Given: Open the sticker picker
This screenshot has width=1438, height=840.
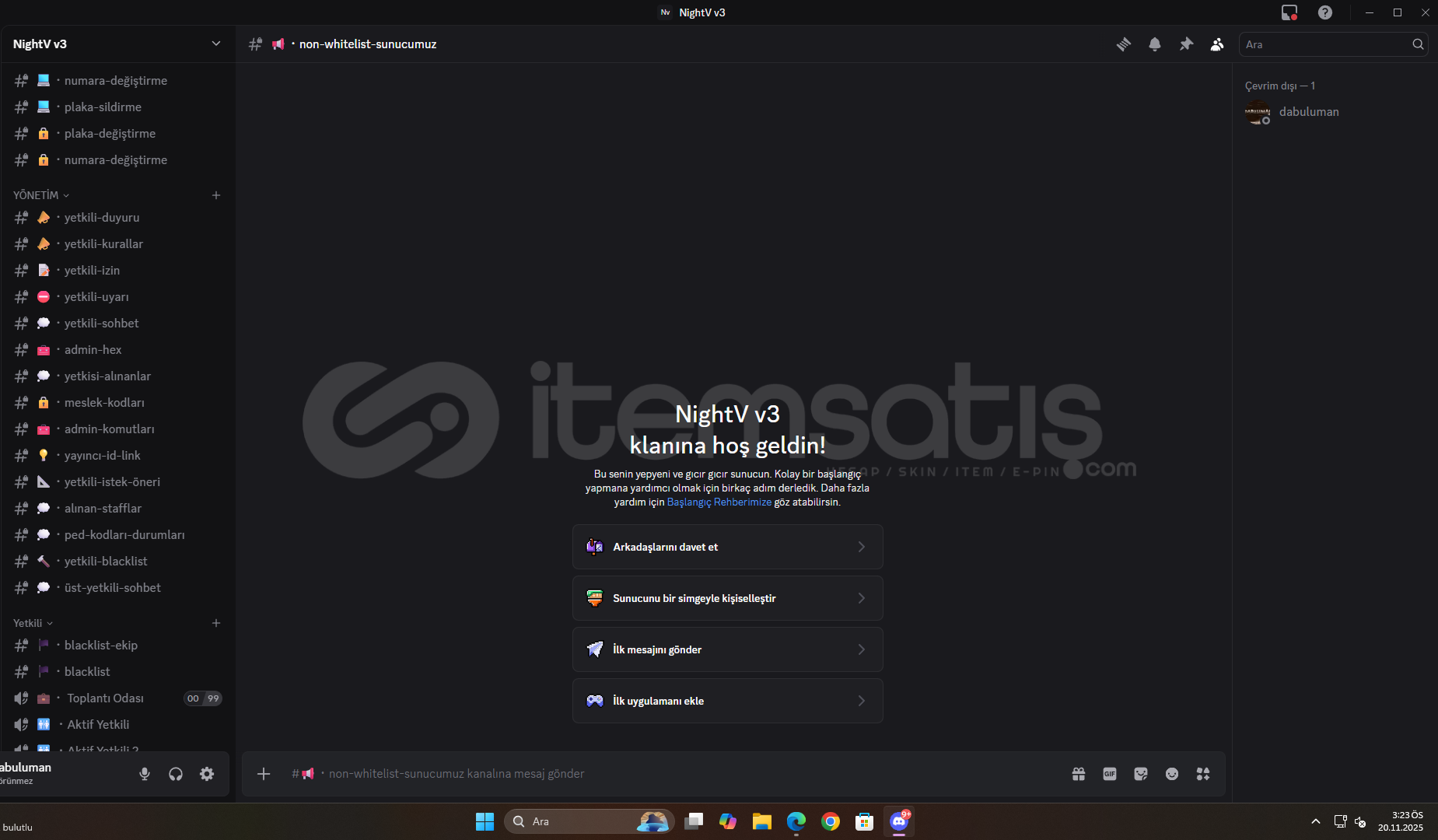Looking at the screenshot, I should coord(1141,774).
